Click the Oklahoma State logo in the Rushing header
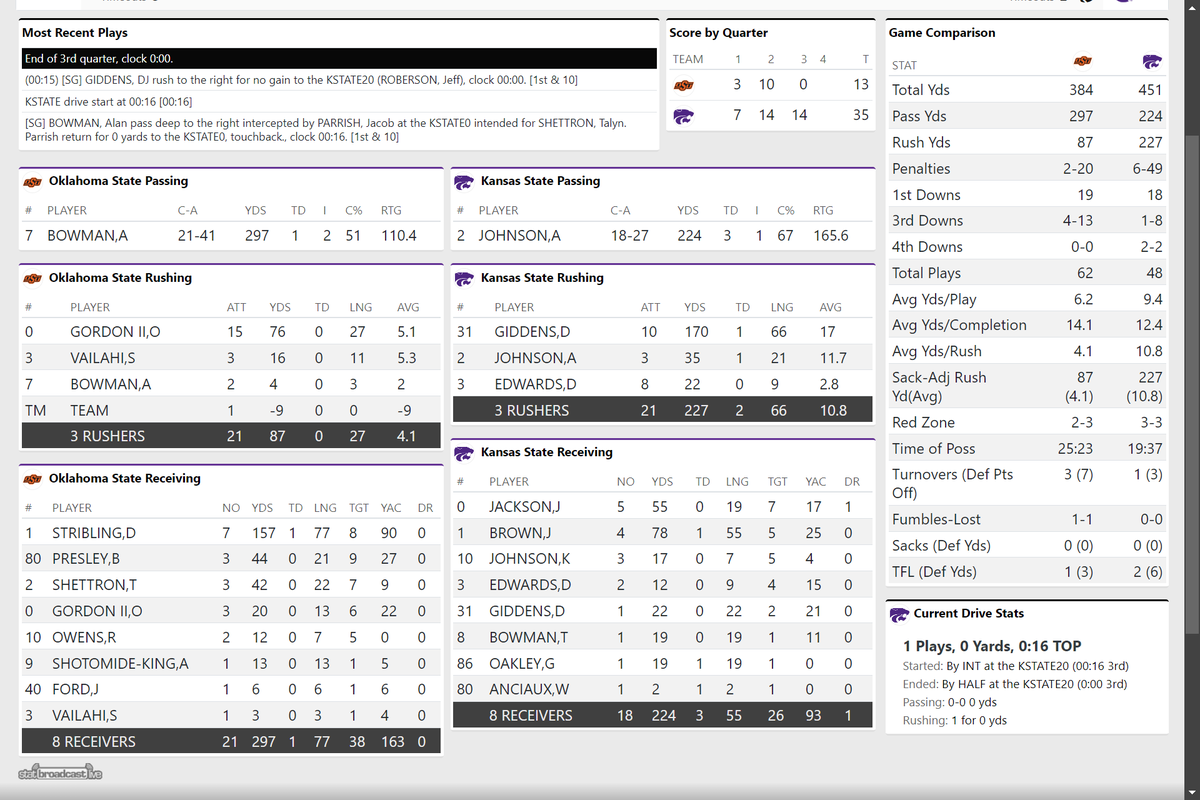The width and height of the screenshot is (1200, 800). [32, 278]
